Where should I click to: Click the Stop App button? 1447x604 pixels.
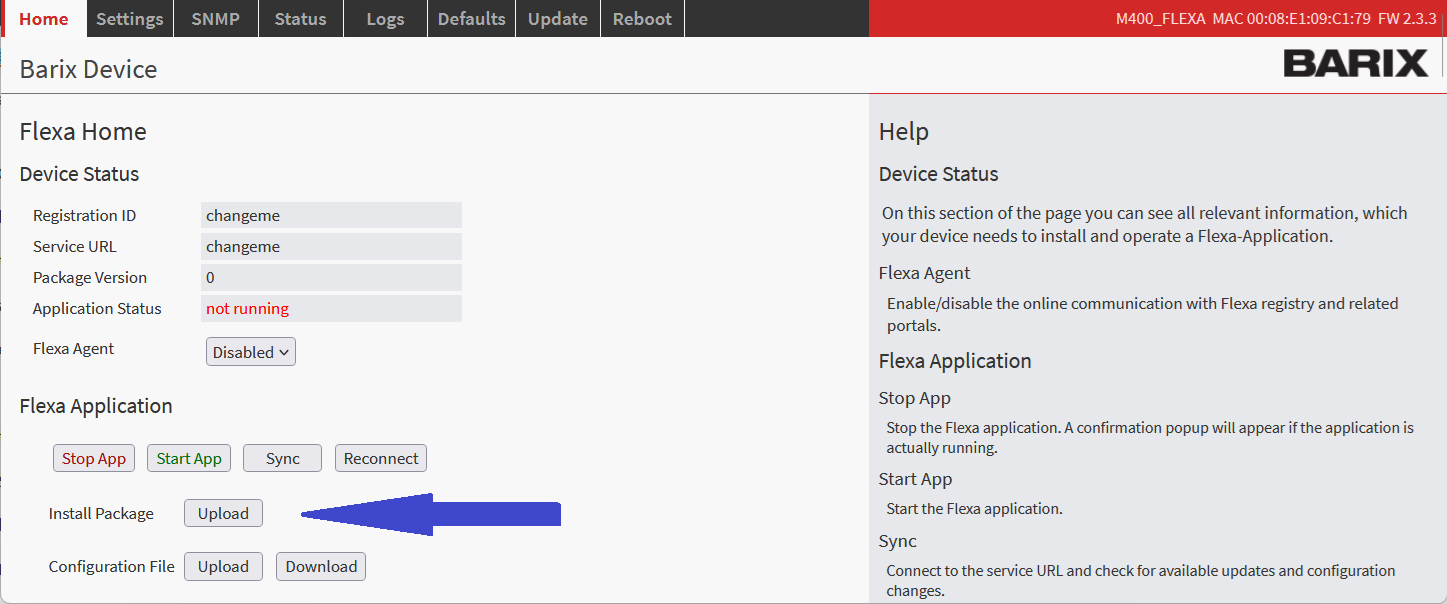(94, 458)
